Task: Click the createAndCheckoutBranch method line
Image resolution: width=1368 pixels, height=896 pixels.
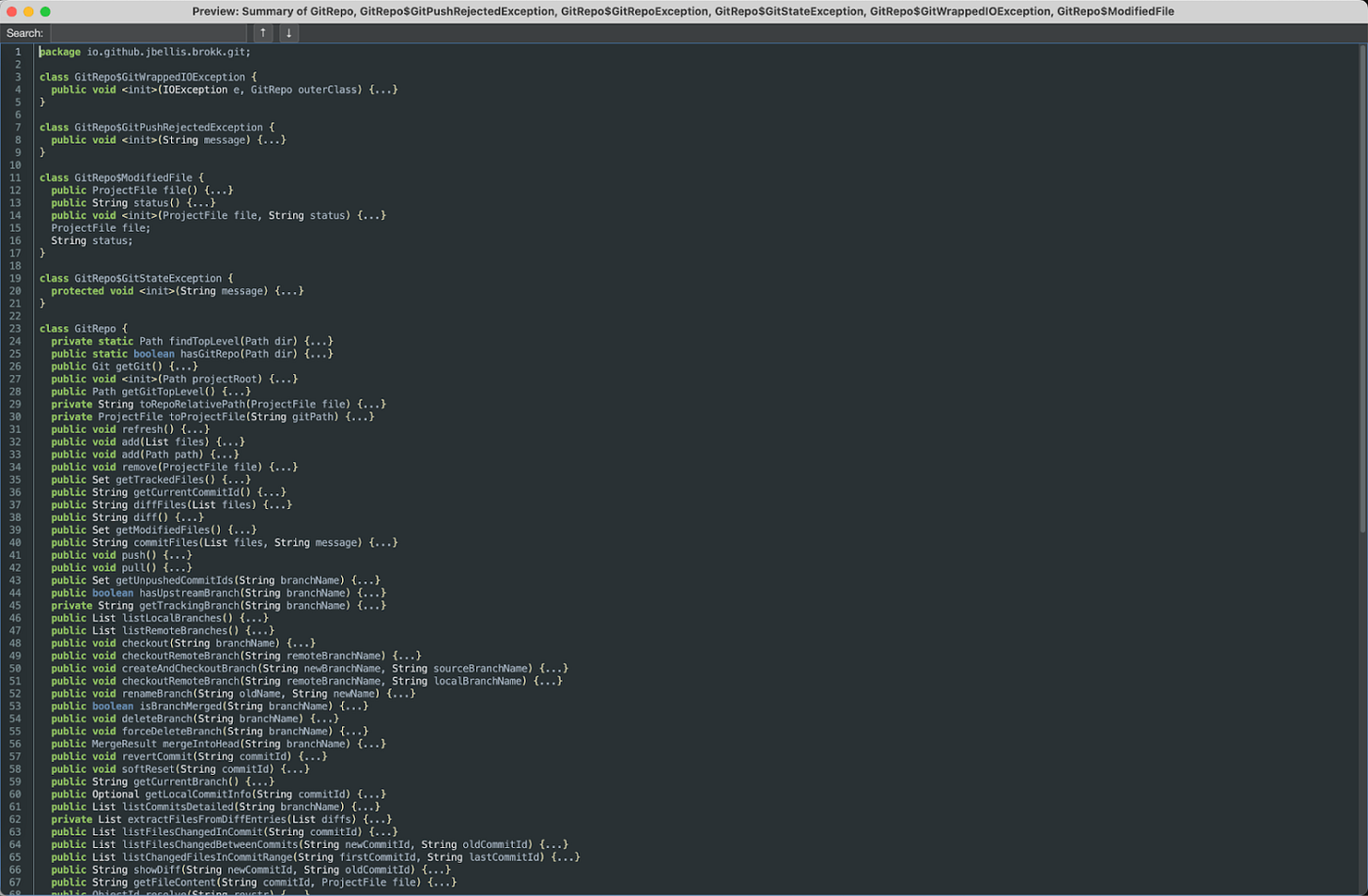Action: pos(310,669)
